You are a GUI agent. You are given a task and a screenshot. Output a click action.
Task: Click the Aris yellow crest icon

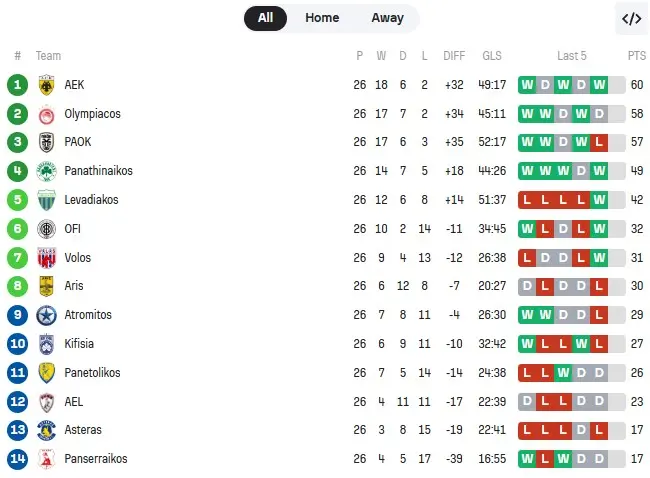(x=46, y=286)
